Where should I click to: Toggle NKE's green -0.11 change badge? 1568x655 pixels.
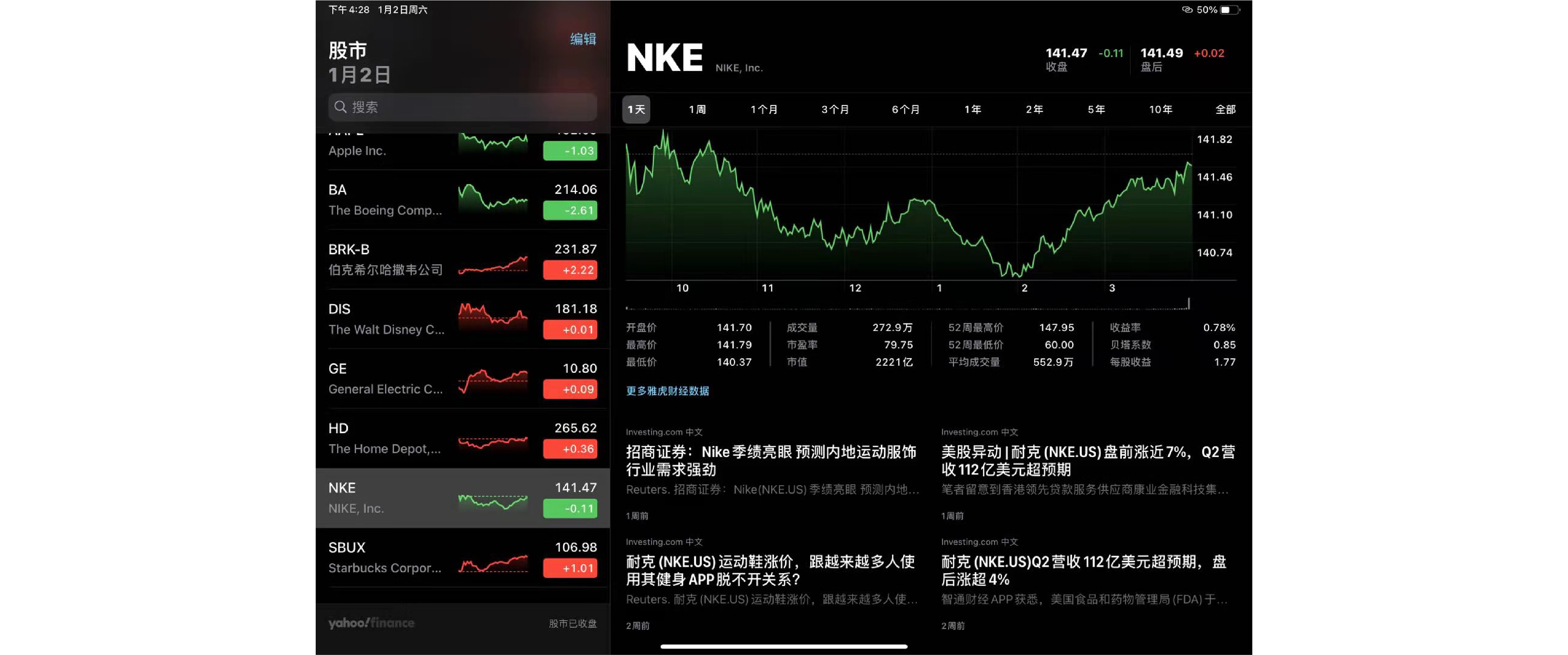click(570, 508)
